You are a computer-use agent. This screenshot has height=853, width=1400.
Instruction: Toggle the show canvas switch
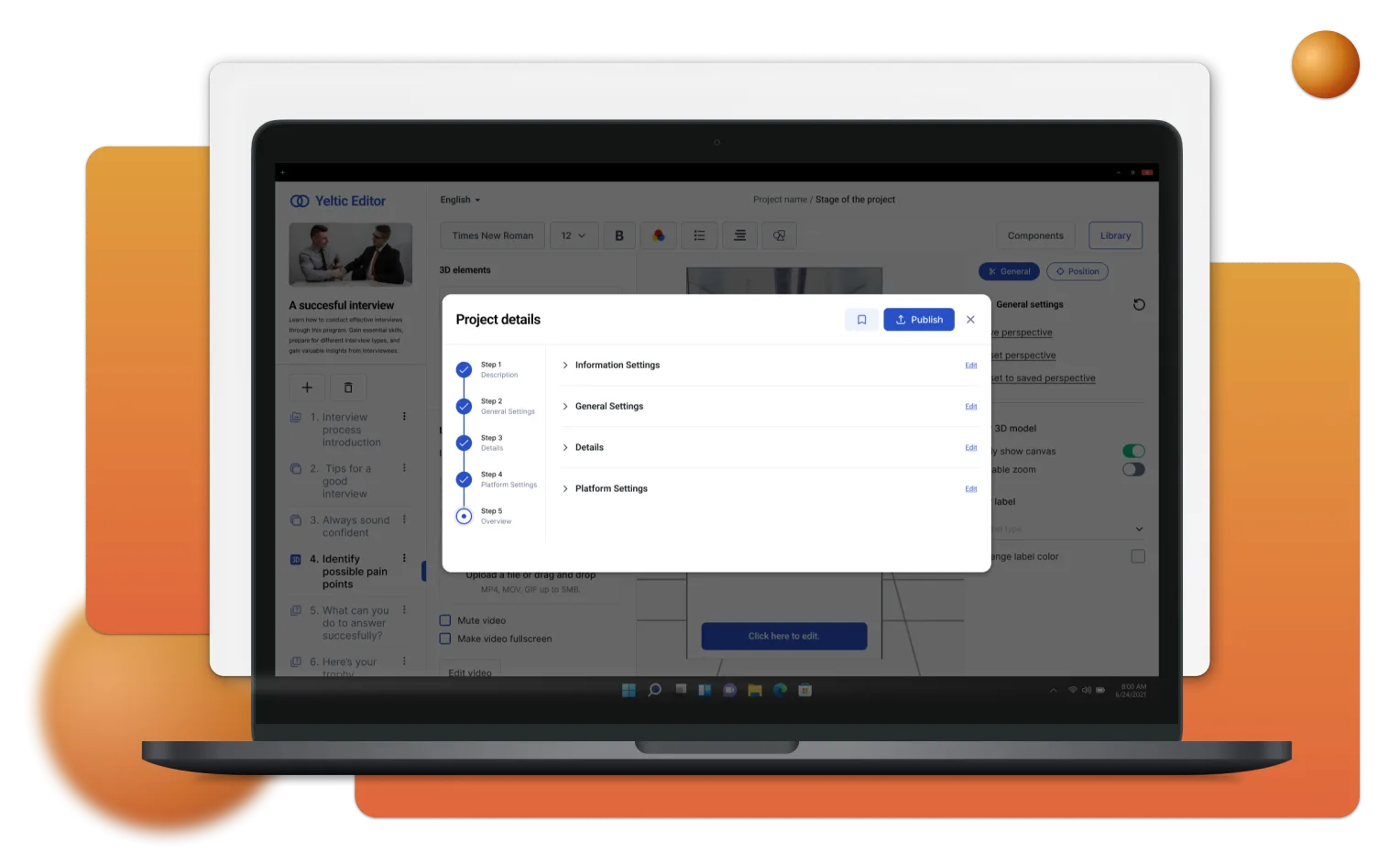click(x=1133, y=451)
